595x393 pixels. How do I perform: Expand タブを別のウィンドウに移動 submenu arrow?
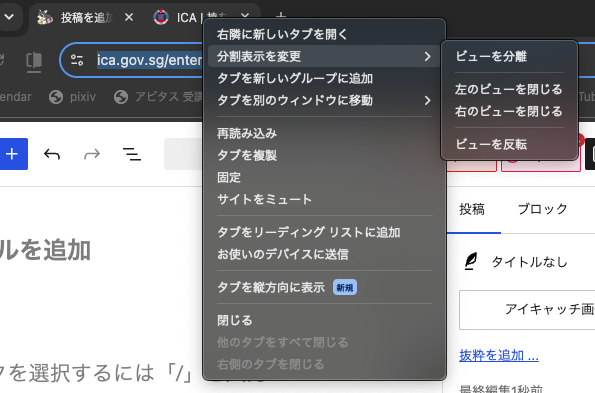click(x=428, y=101)
